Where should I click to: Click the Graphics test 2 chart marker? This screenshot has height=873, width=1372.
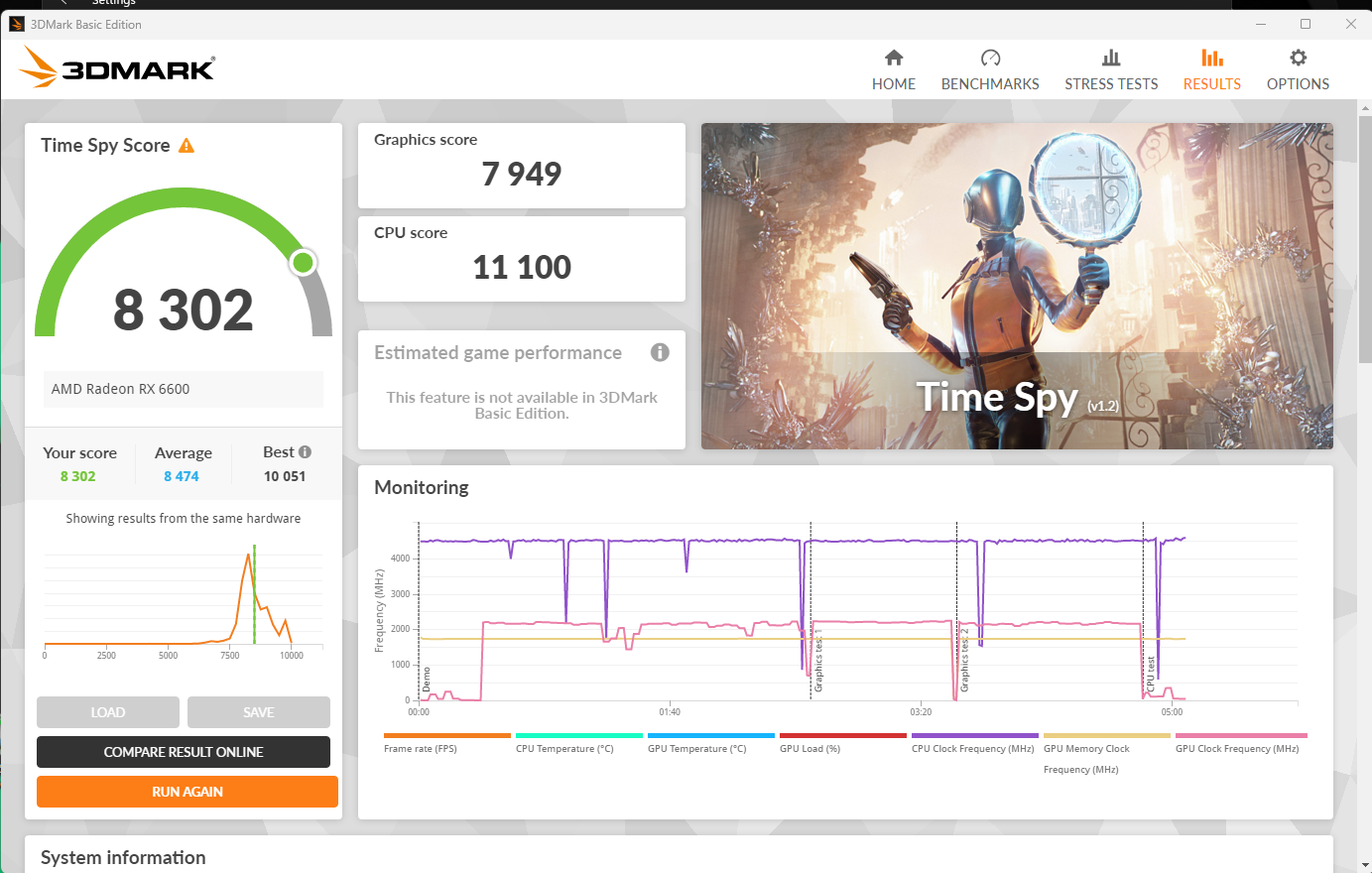pyautogui.click(x=964, y=660)
